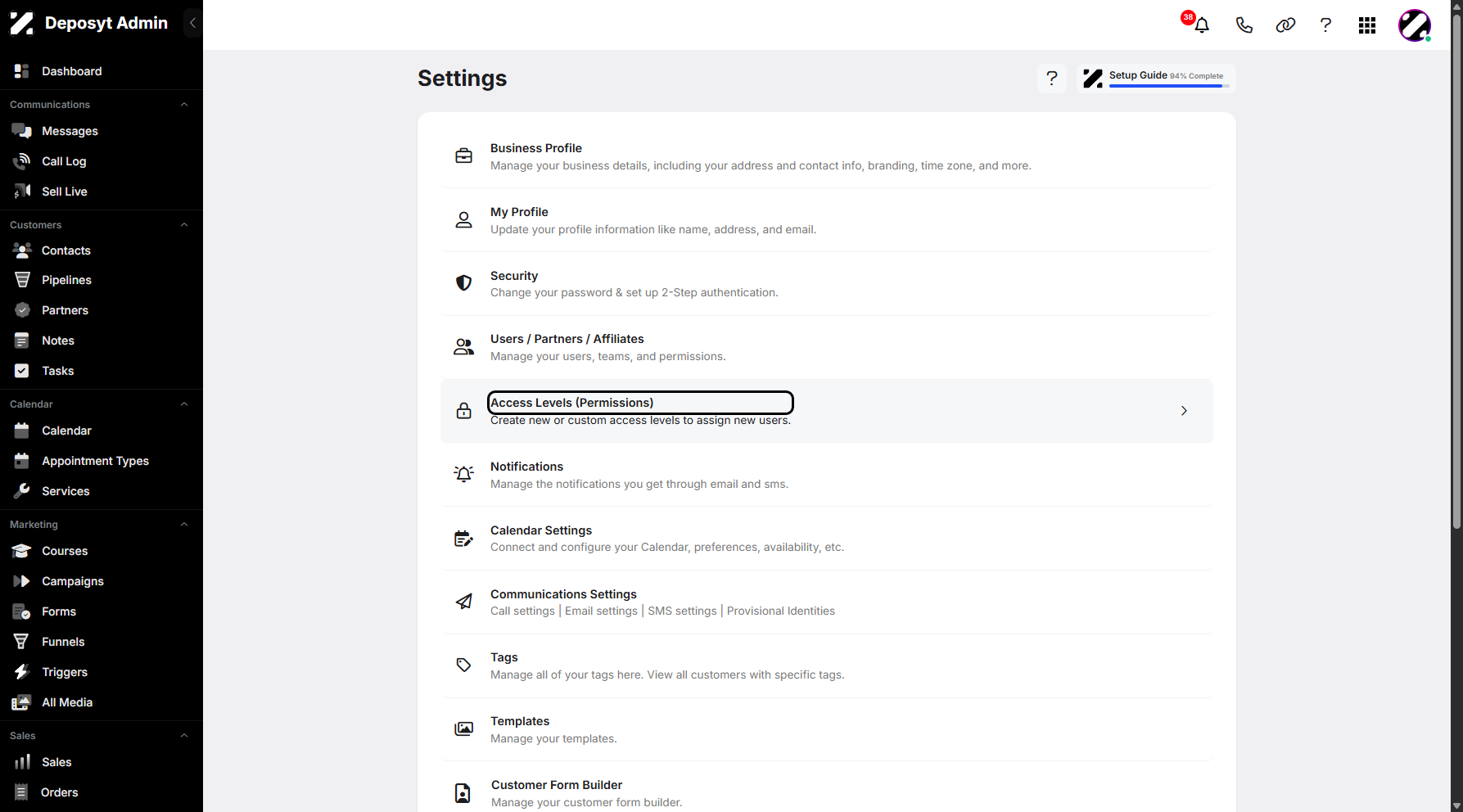This screenshot has width=1463, height=812.
Task: Click the Tags label icon
Action: point(463,665)
